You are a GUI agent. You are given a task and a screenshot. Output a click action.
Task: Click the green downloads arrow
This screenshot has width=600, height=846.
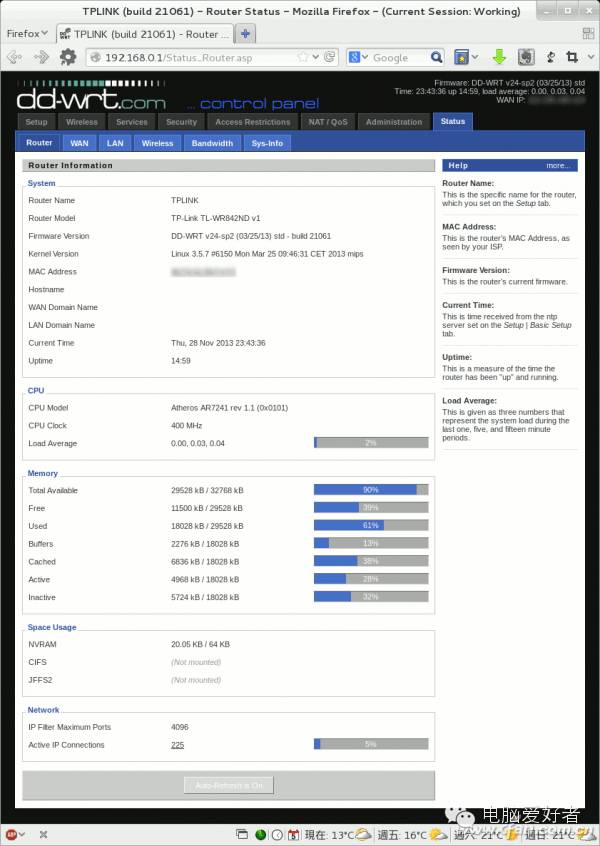[499, 57]
